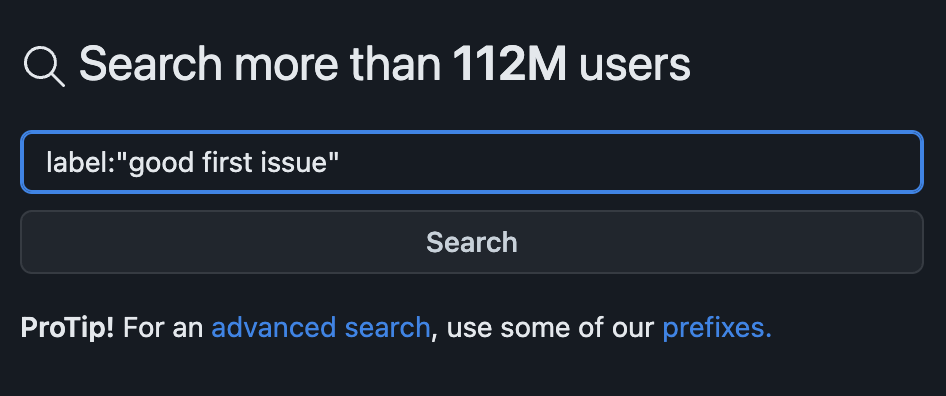Open the prefixes link
Screen dimensions: 946x396
pos(717,328)
